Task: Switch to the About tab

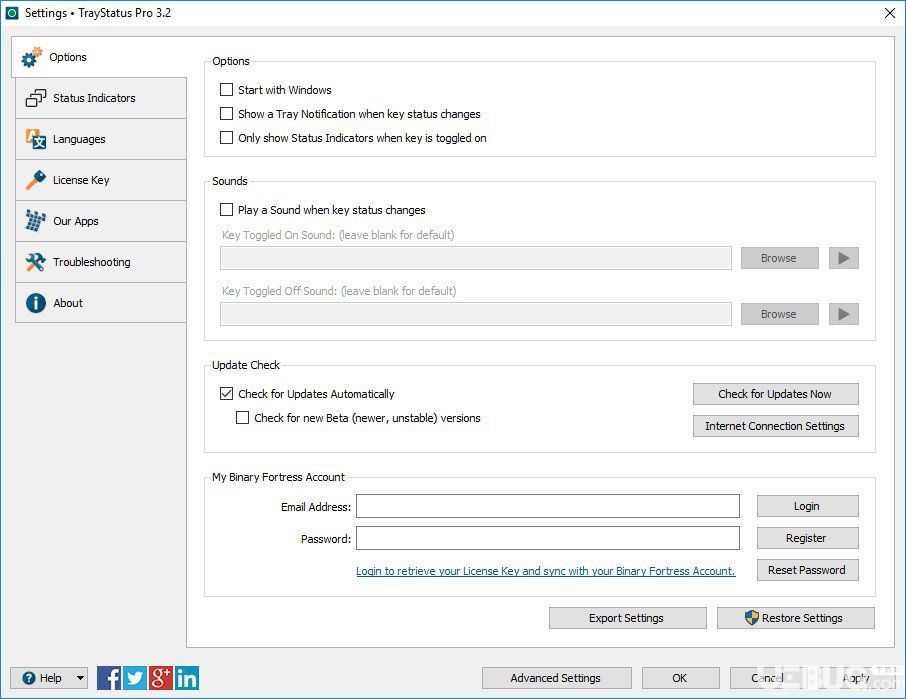Action: coord(101,303)
